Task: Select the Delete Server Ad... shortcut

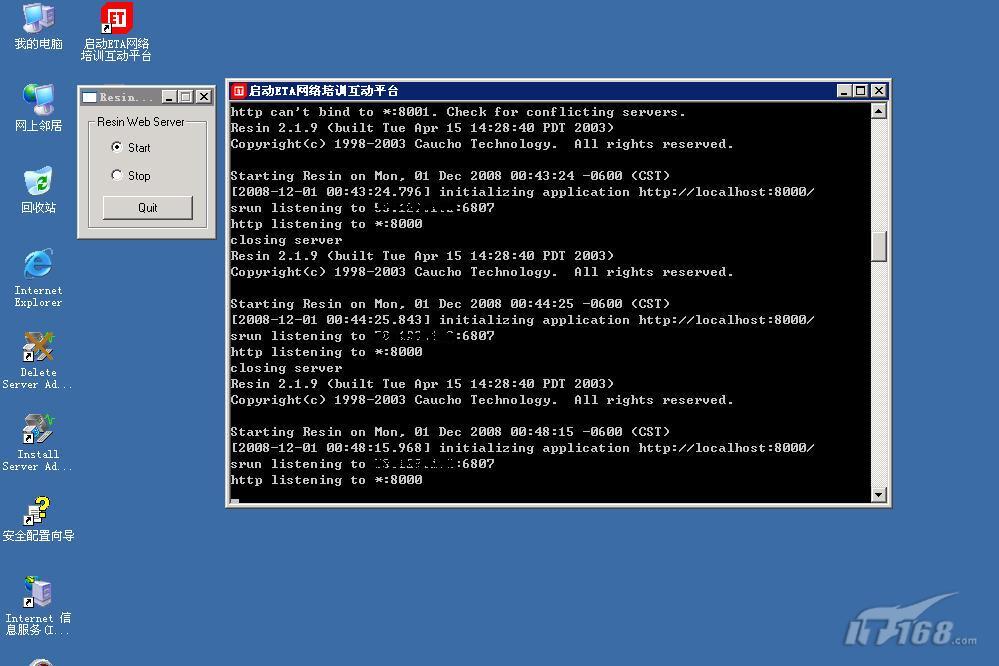Action: point(38,348)
